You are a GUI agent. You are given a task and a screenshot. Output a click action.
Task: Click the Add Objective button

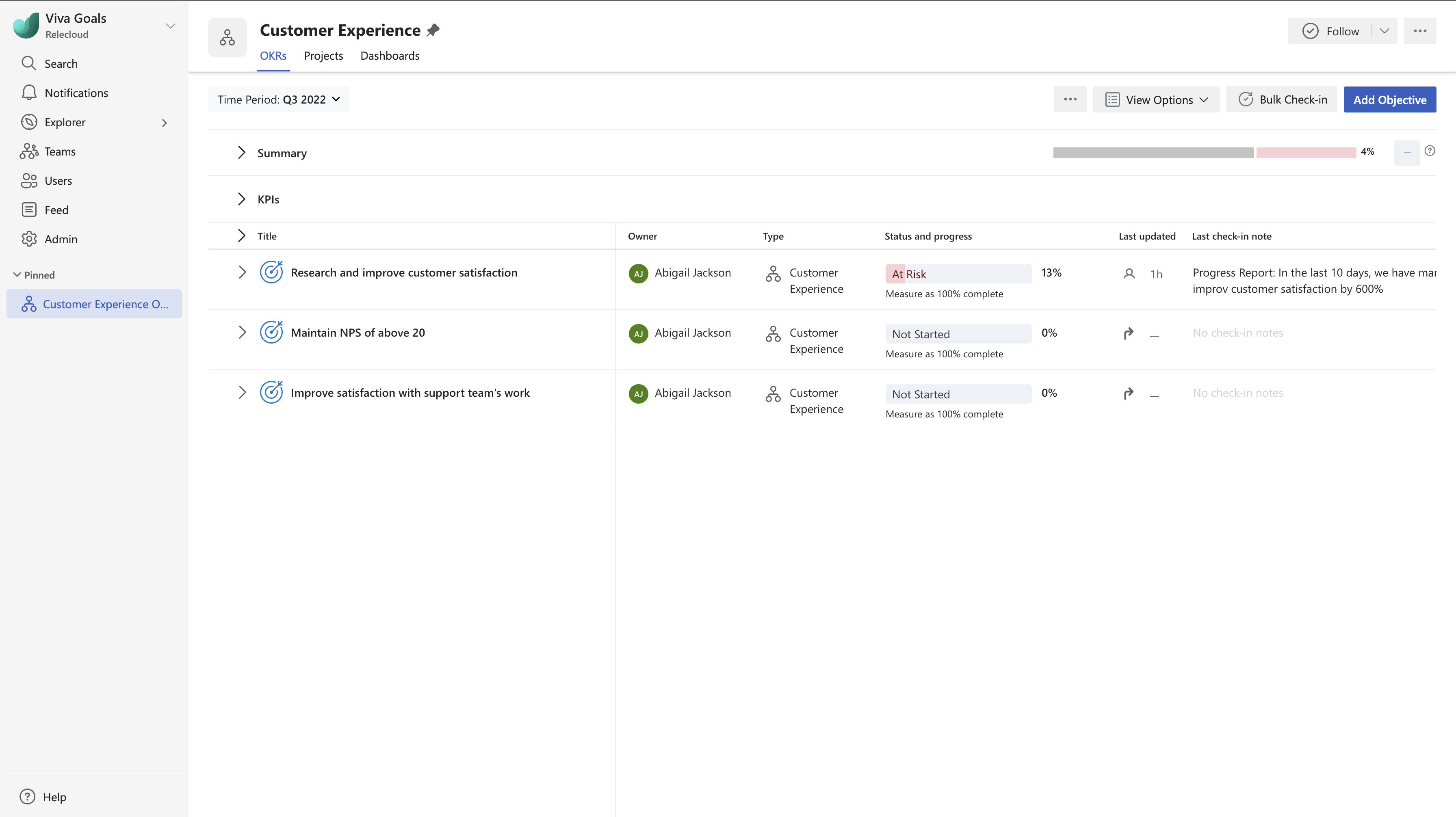1389,99
